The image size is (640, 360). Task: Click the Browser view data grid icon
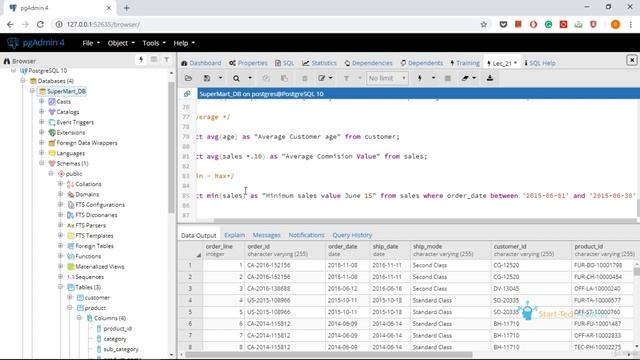pos(153,60)
